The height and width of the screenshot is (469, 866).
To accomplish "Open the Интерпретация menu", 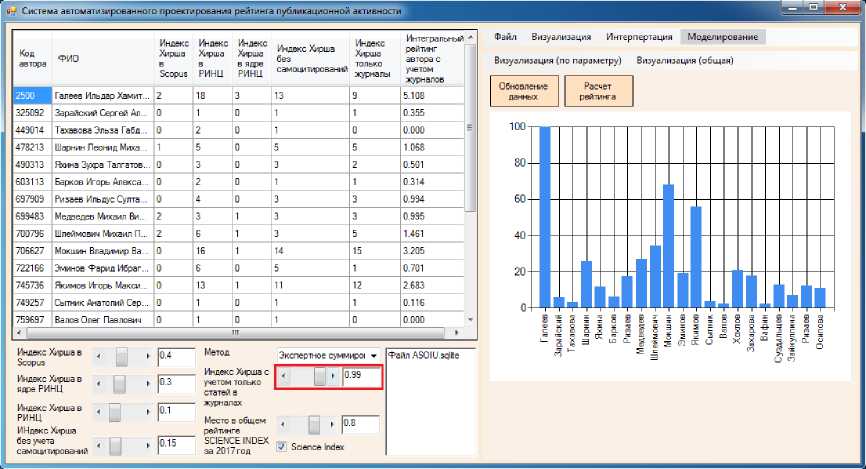I will [x=638, y=37].
